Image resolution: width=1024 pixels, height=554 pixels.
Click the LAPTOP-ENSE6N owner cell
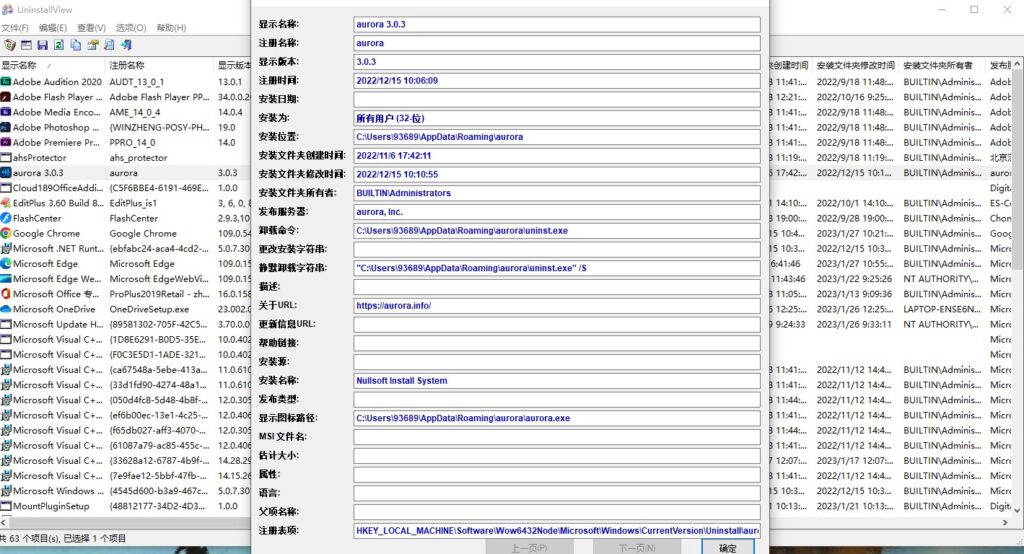942,309
